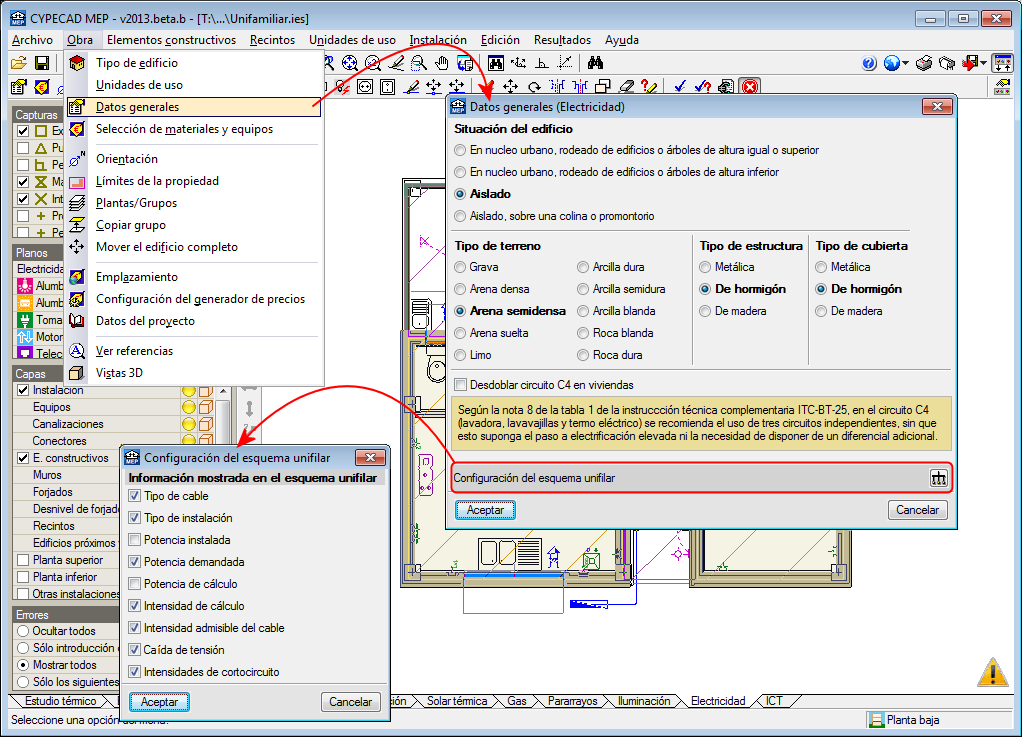Click yellow circle beside Instalación layer
Image resolution: width=1022 pixels, height=737 pixels.
click(x=188, y=390)
